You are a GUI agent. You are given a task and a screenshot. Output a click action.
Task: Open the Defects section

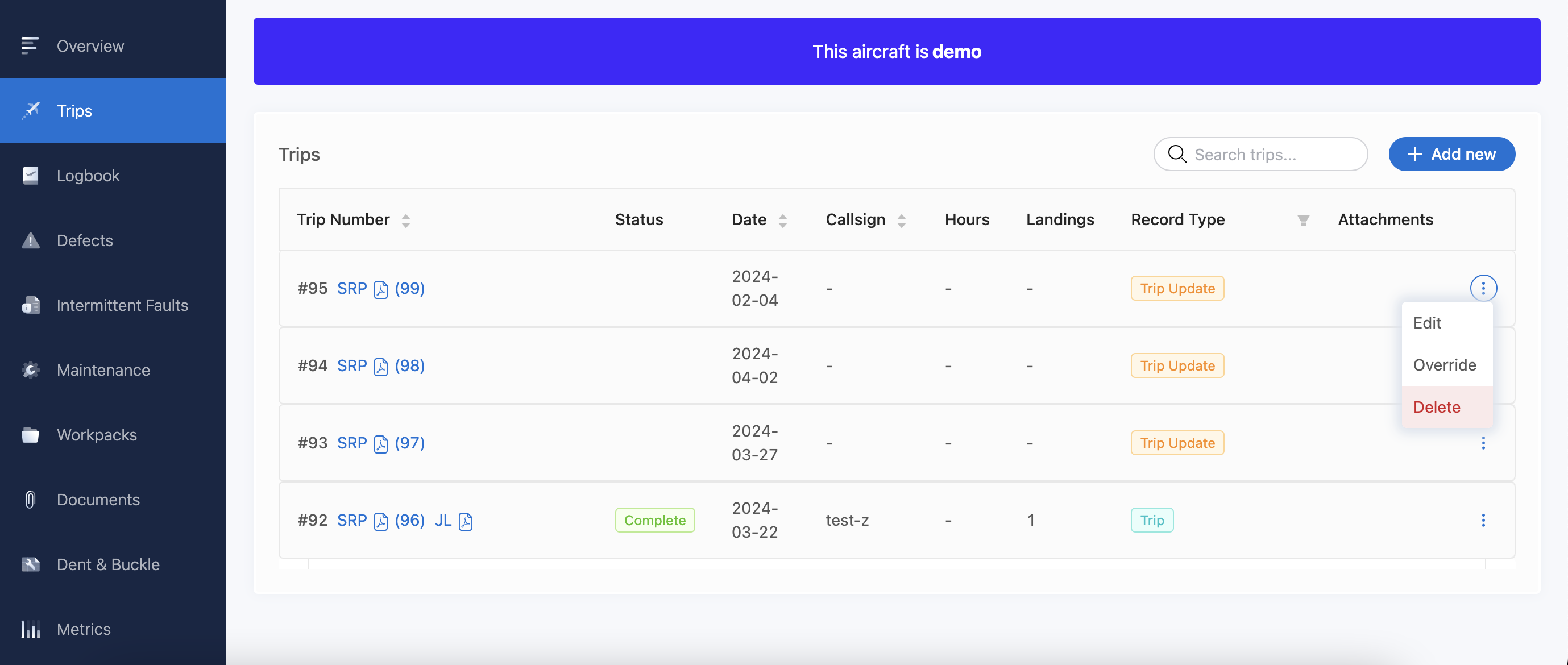pos(85,240)
